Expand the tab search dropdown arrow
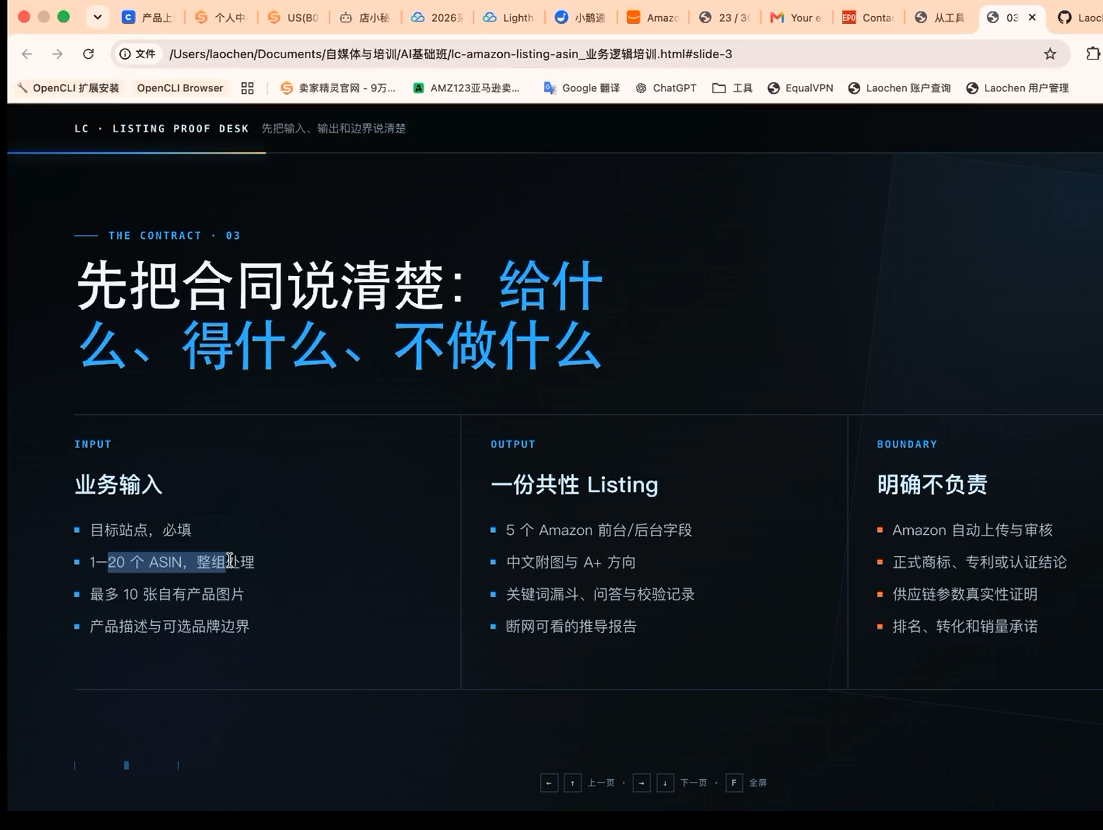Viewport: 1103px width, 830px height. coord(98,17)
